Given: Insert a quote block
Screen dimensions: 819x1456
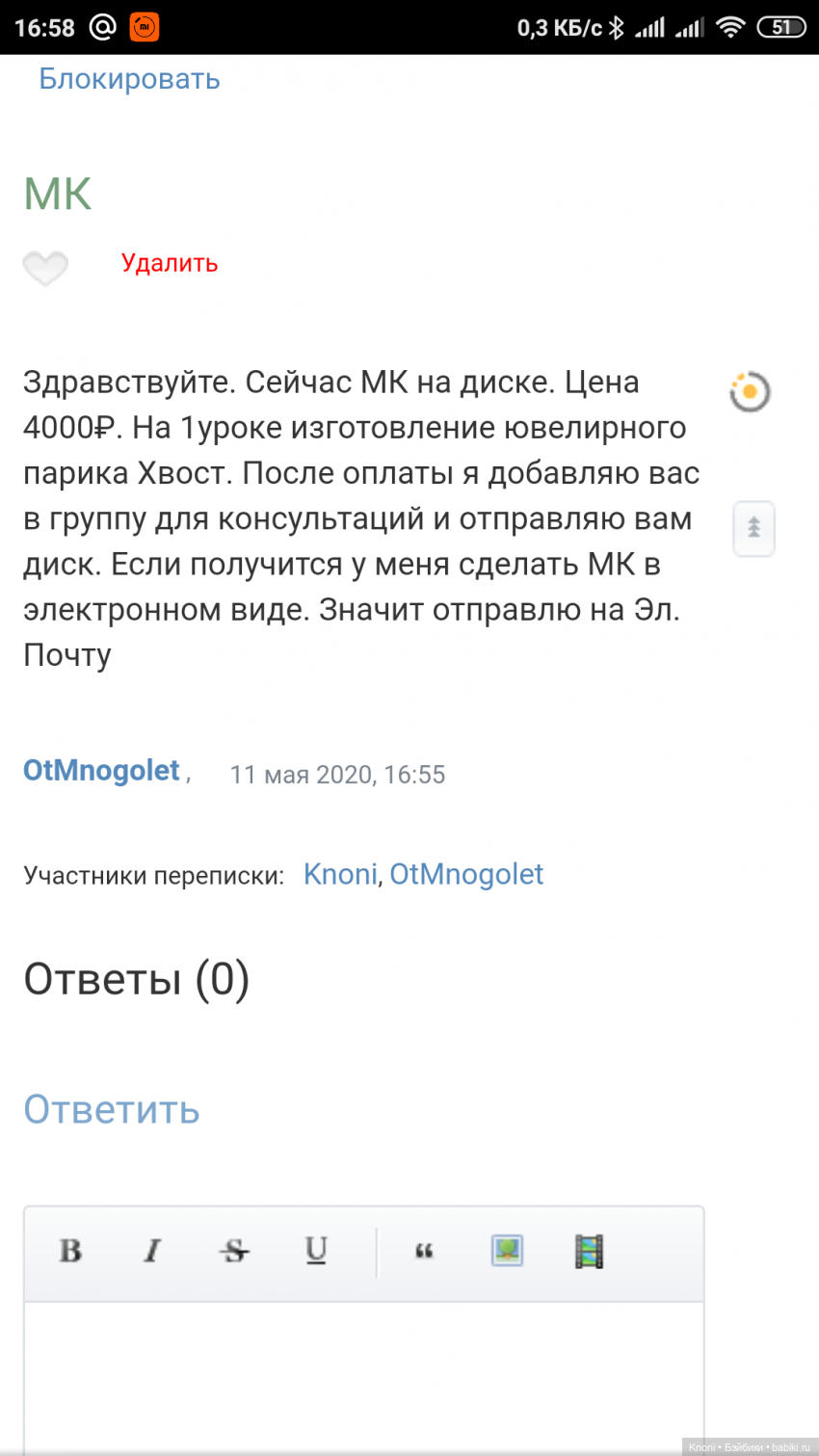Looking at the screenshot, I should coord(424,1251).
